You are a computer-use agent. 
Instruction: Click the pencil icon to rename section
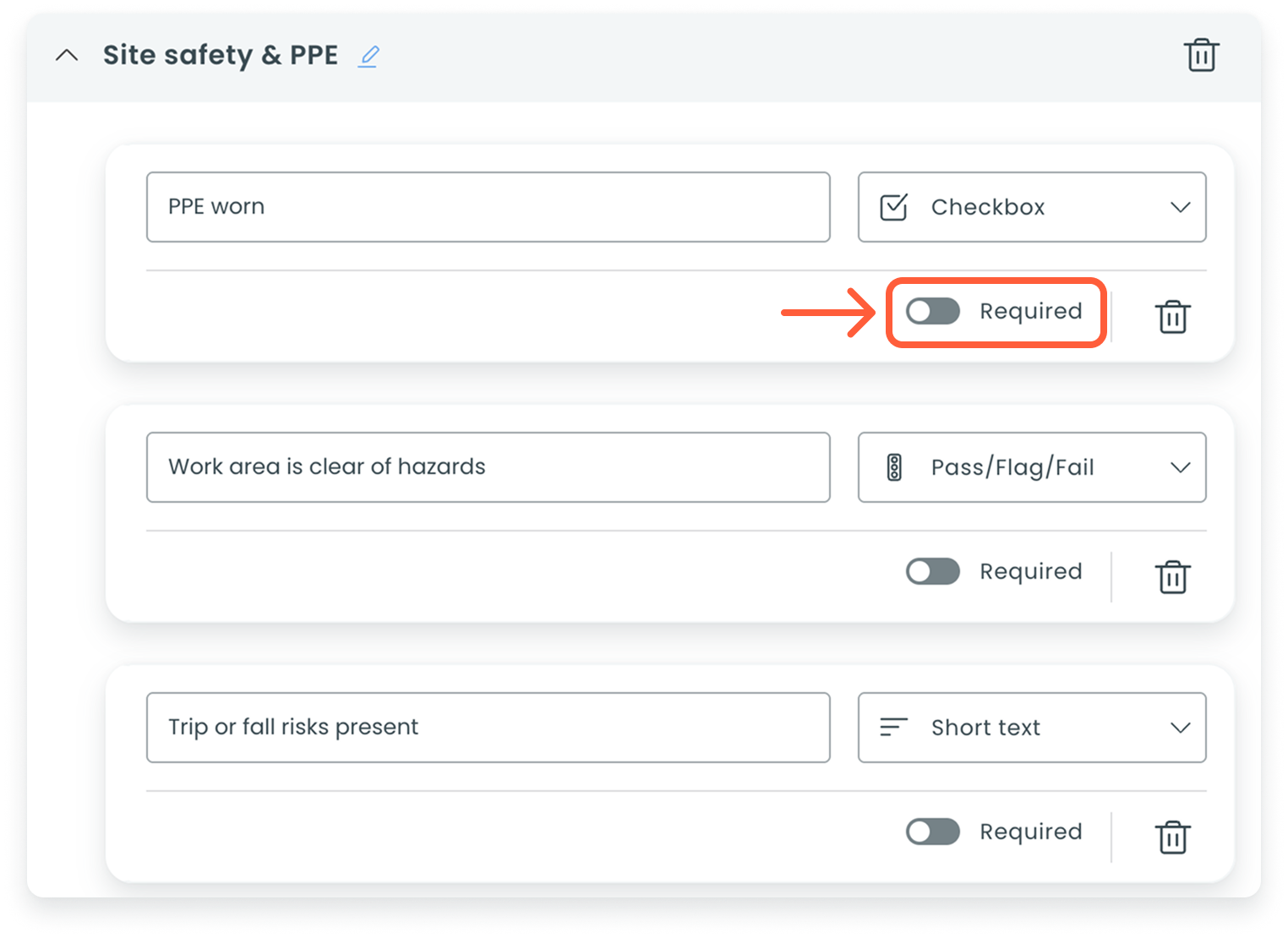[368, 57]
